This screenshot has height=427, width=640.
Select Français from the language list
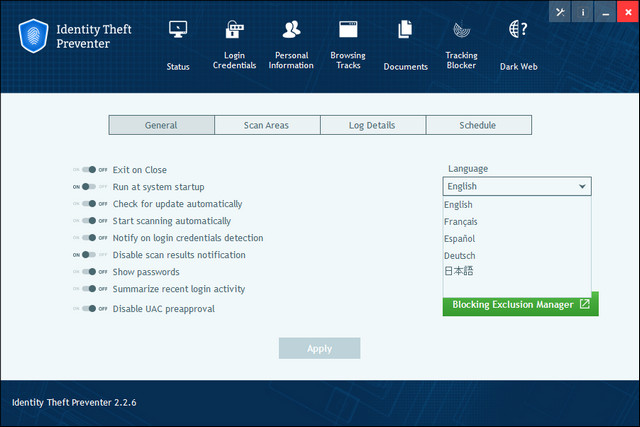[462, 222]
